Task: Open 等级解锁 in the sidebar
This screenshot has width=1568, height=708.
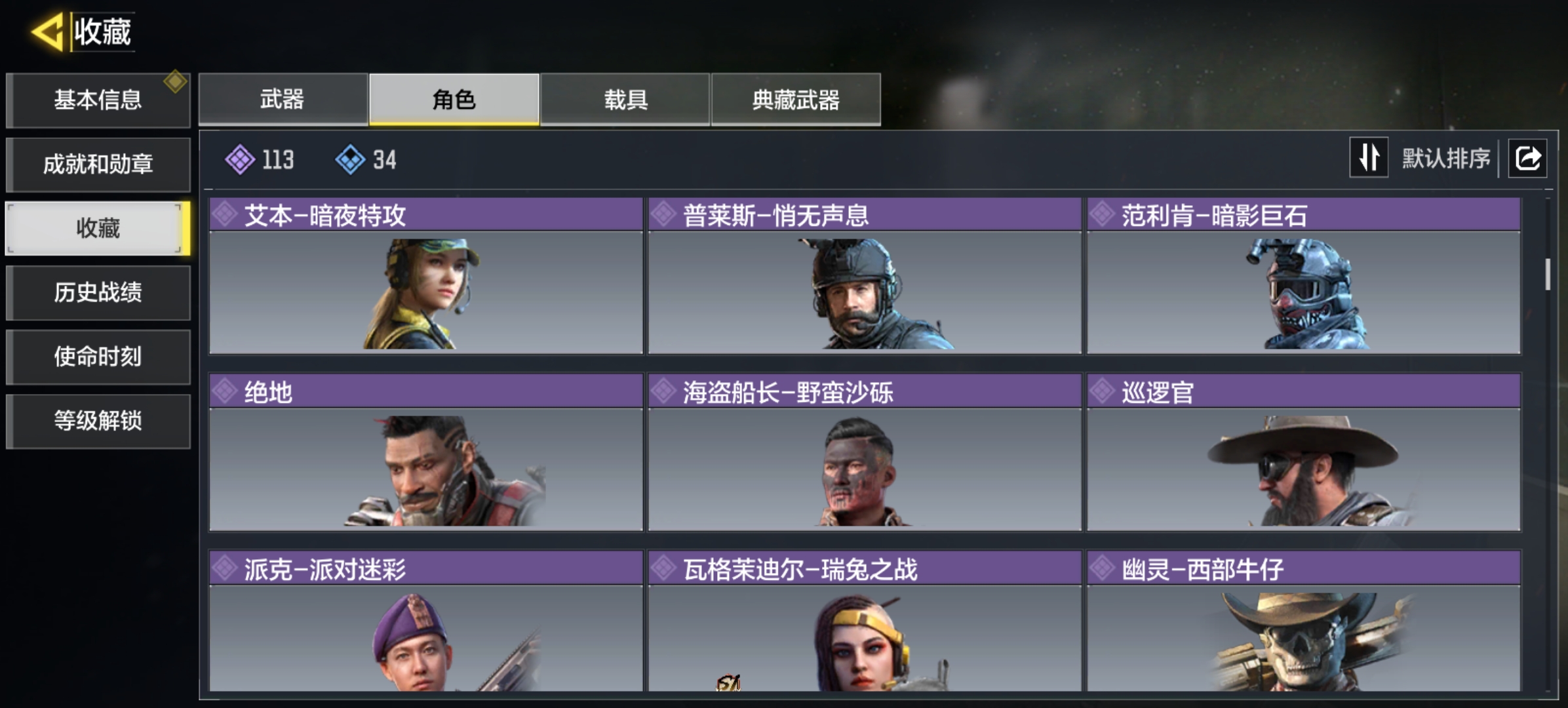Action: [x=98, y=421]
